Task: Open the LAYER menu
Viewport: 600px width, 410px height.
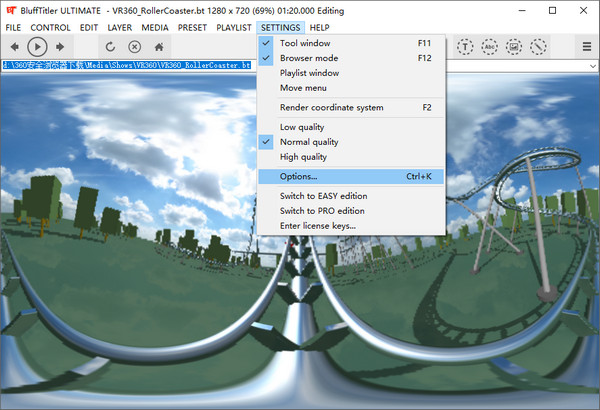Action: point(119,28)
